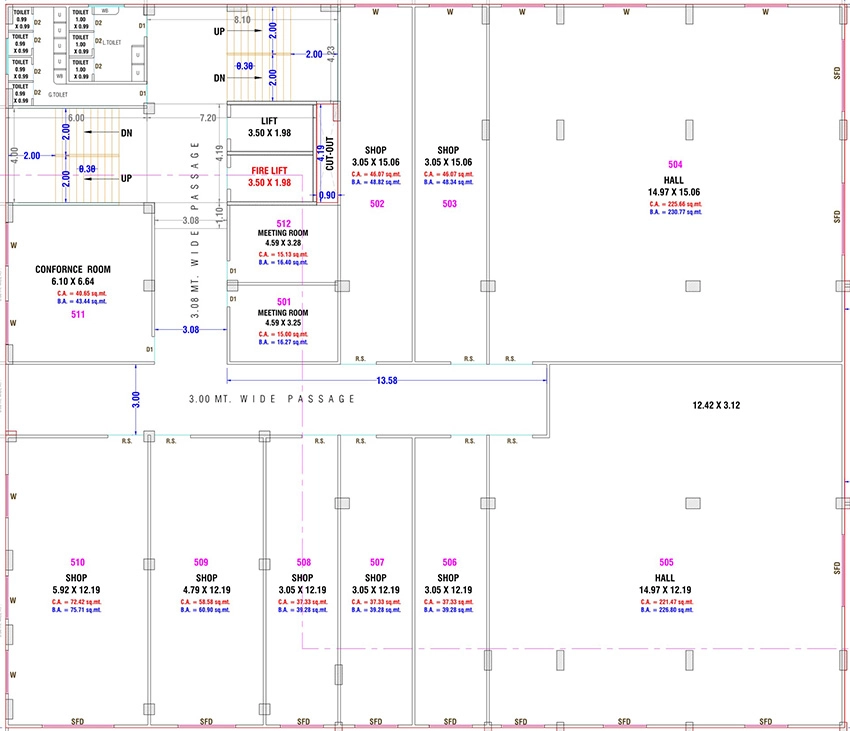This screenshot has width=850, height=731.
Task: Click 'B.A. = 16.27 sq.mt.' area value
Action: coord(283,342)
